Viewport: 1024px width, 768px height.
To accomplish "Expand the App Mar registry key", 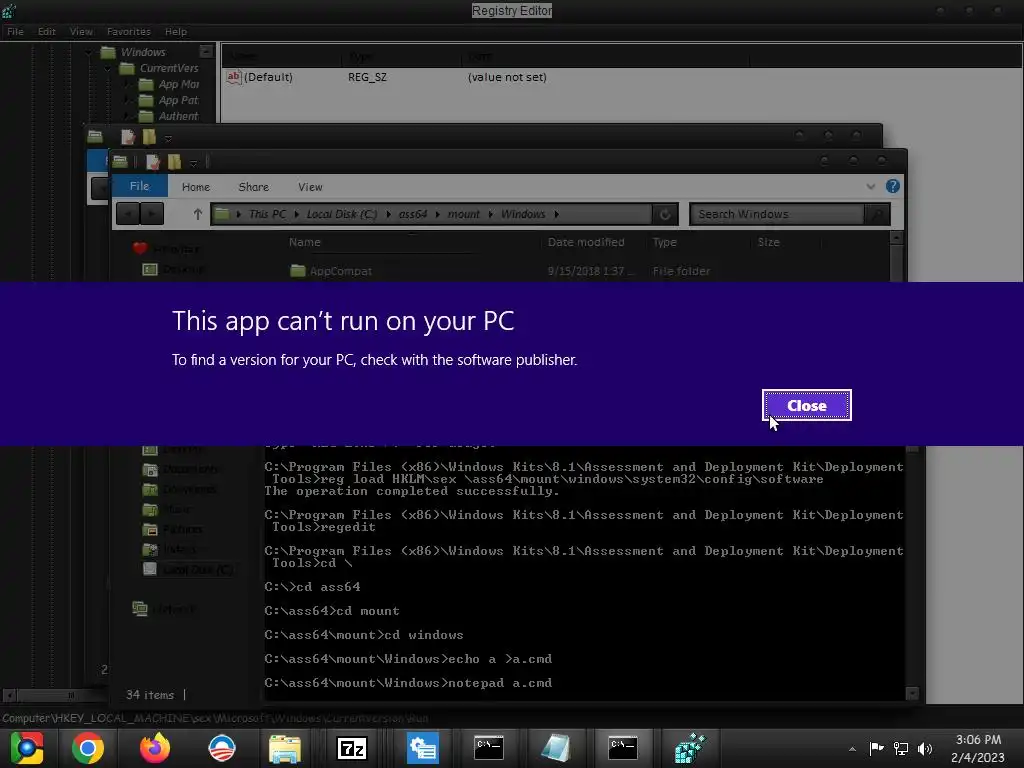I will coord(127,84).
